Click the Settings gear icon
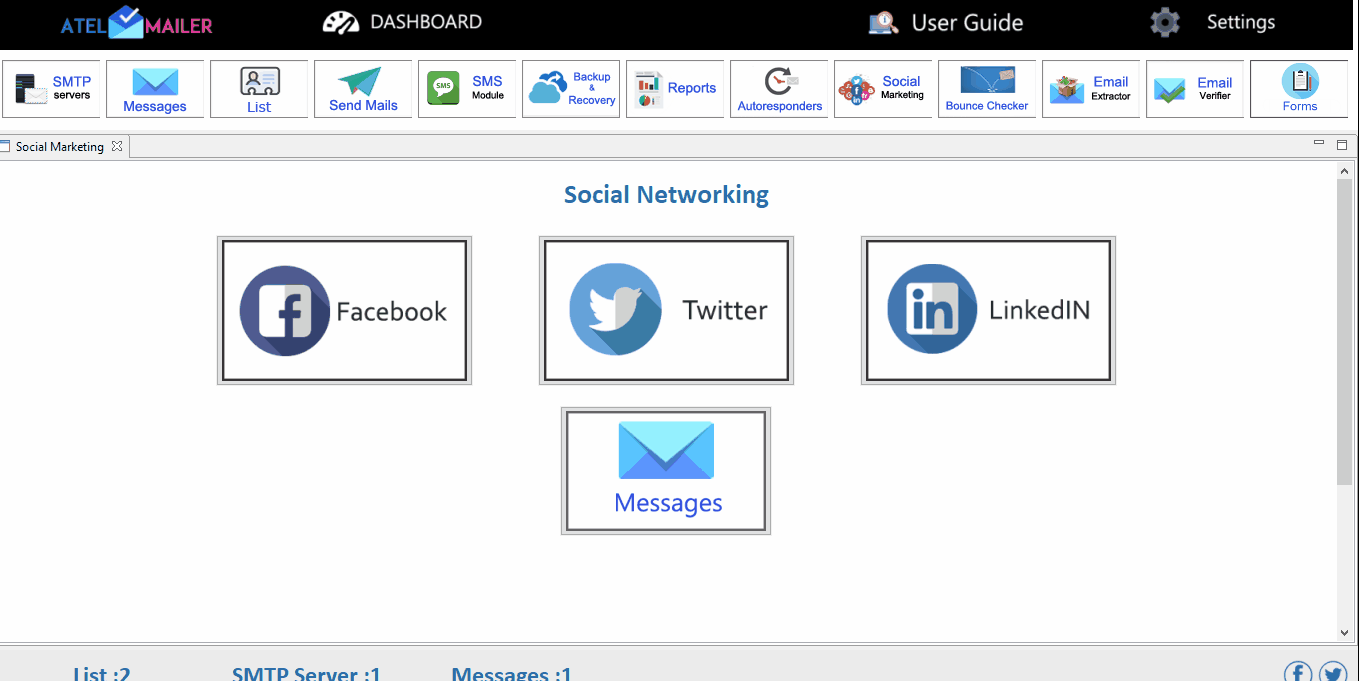 [x=1165, y=22]
